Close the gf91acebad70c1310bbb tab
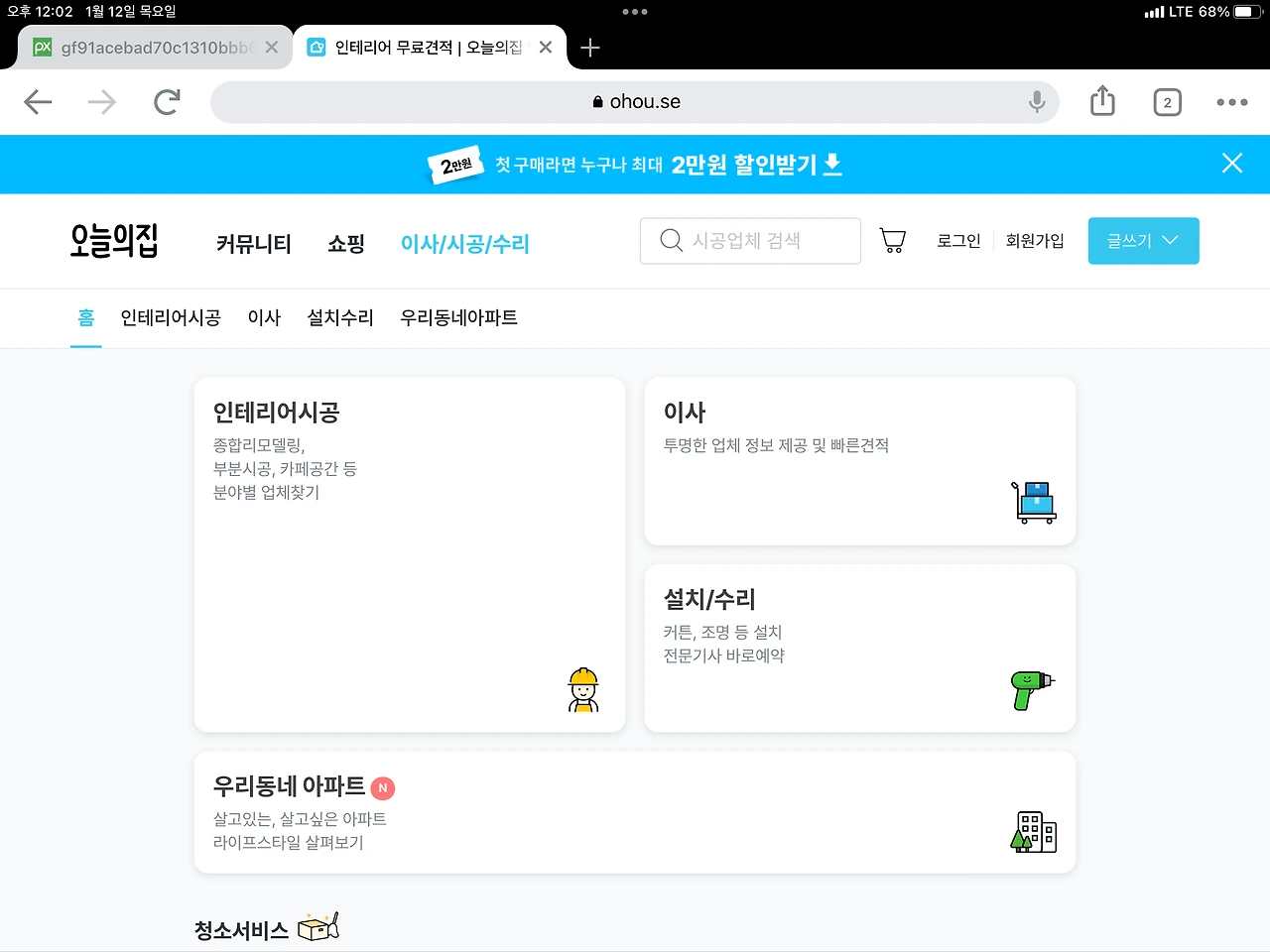 pos(271,48)
